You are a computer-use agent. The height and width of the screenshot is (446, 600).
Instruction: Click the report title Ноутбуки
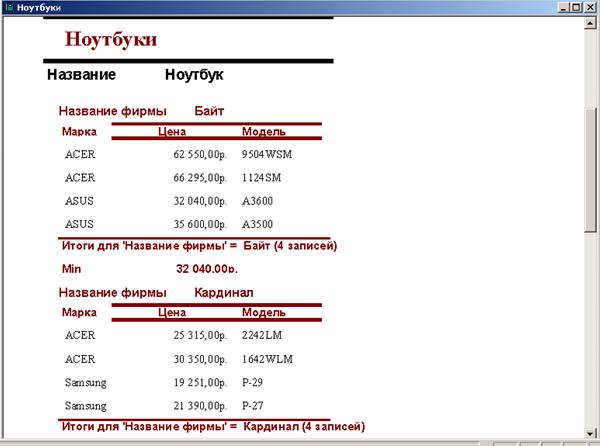[x=111, y=39]
